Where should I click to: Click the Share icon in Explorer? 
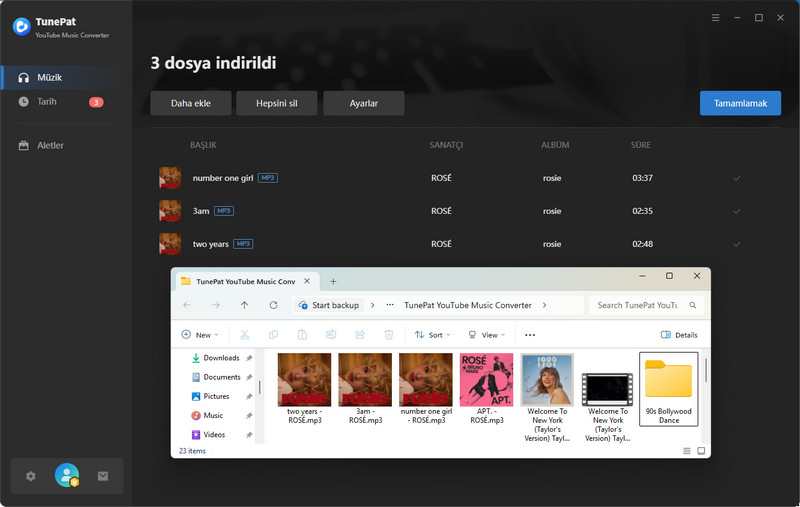(360, 335)
